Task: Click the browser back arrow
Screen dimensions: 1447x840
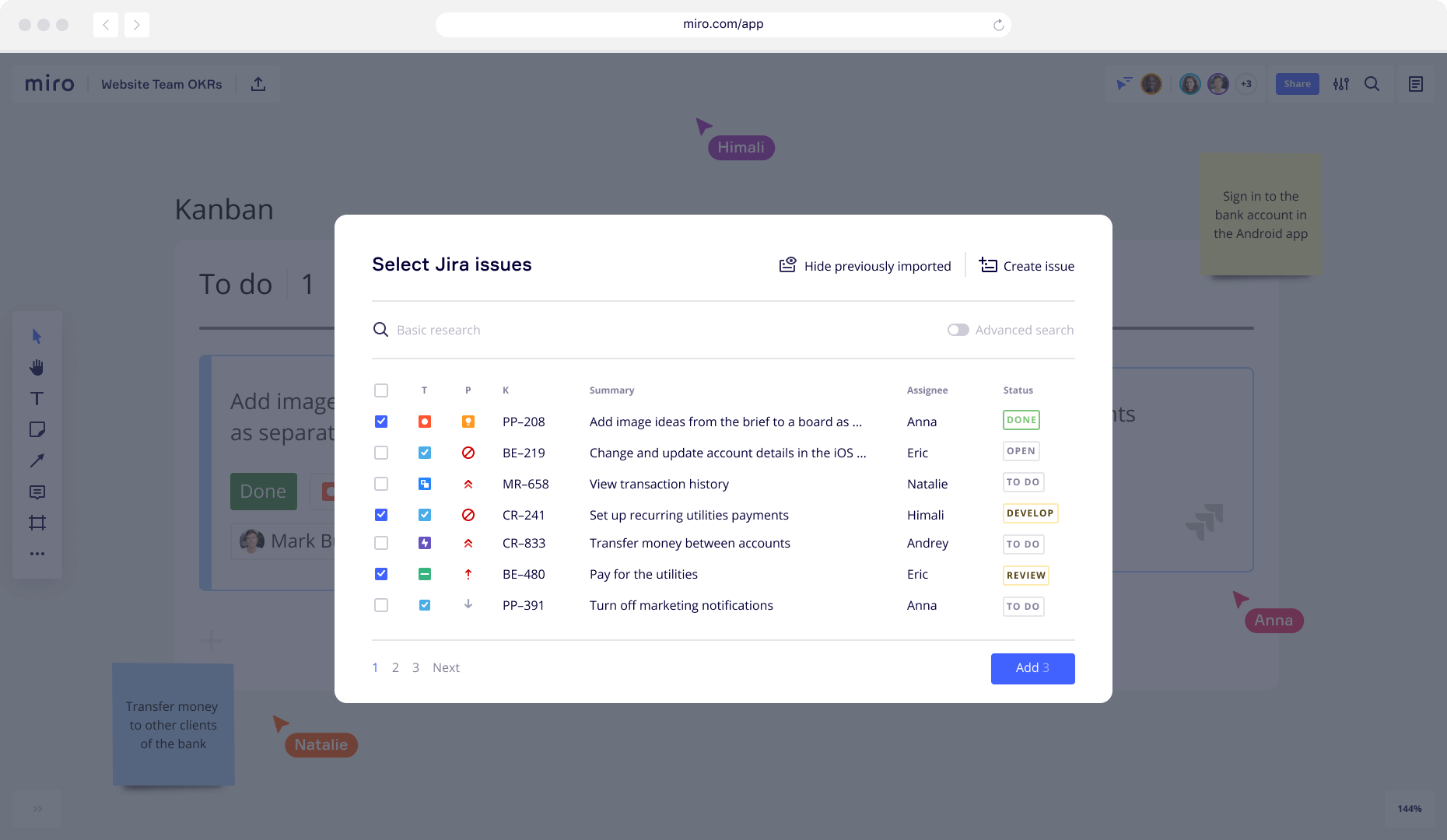Action: click(106, 25)
